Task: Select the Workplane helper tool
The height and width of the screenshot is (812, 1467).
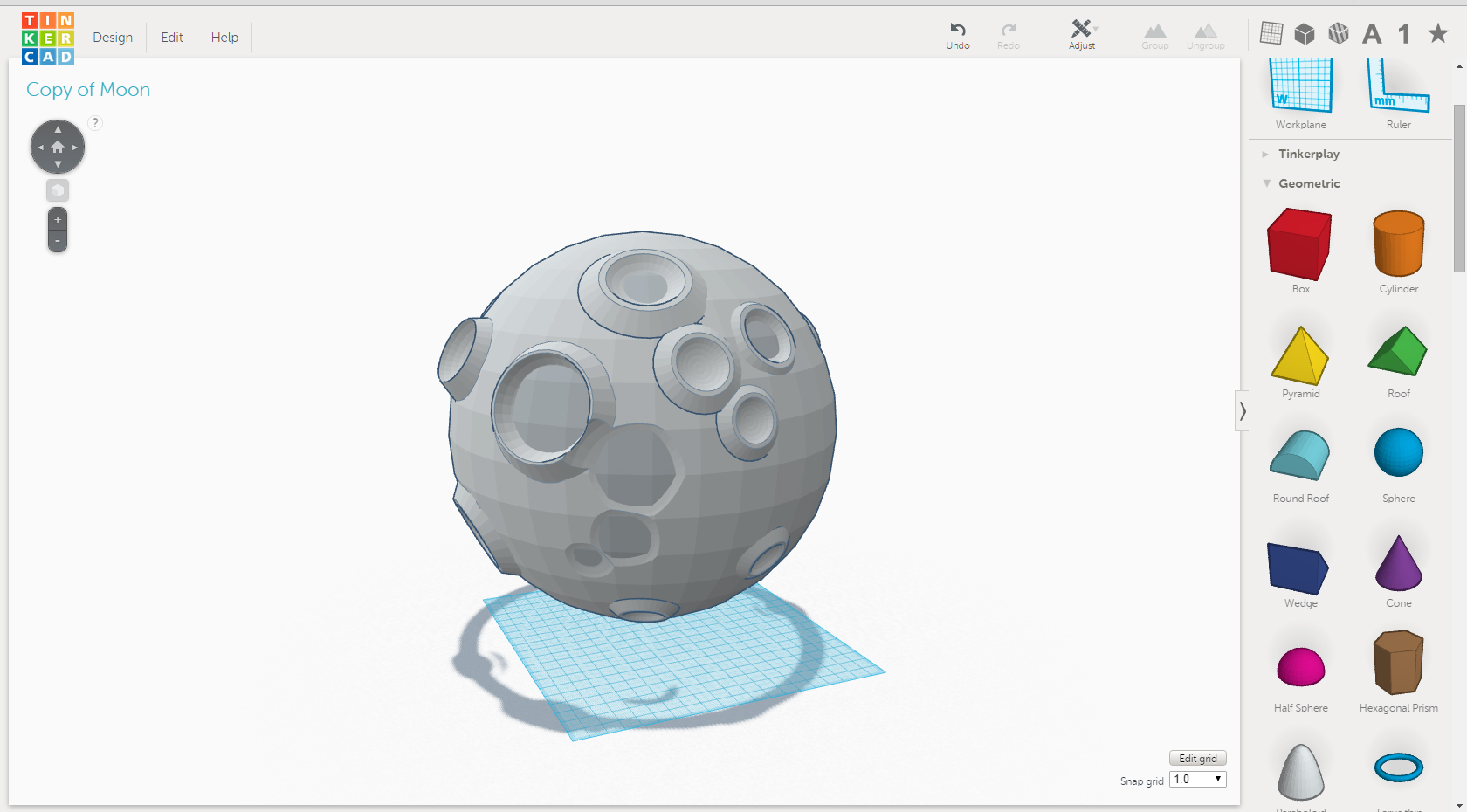Action: [1301, 93]
